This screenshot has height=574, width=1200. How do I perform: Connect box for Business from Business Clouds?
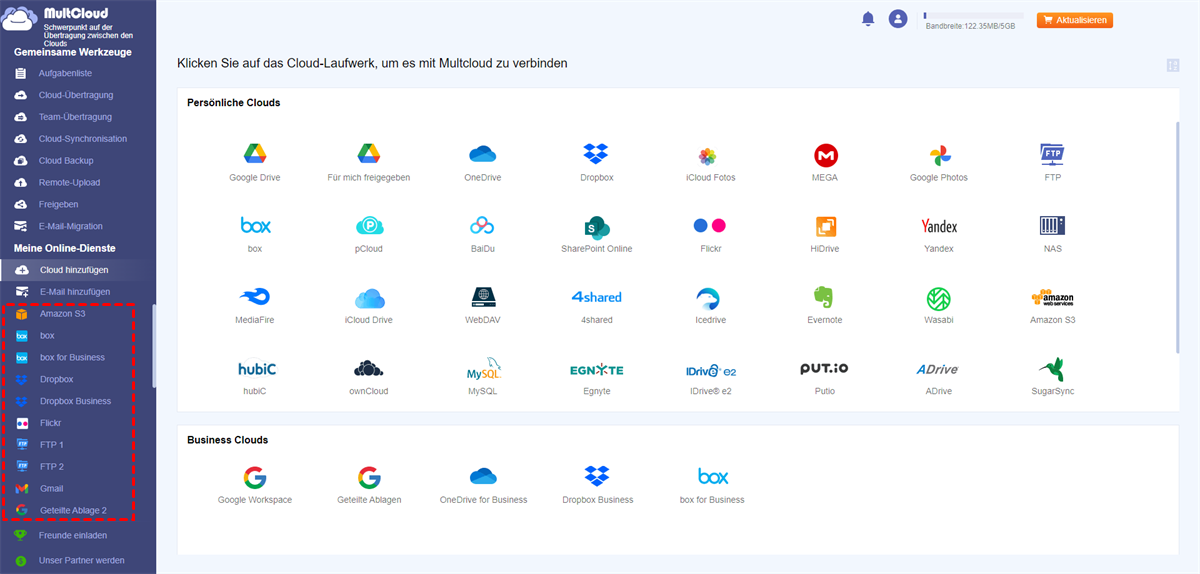coord(711,486)
